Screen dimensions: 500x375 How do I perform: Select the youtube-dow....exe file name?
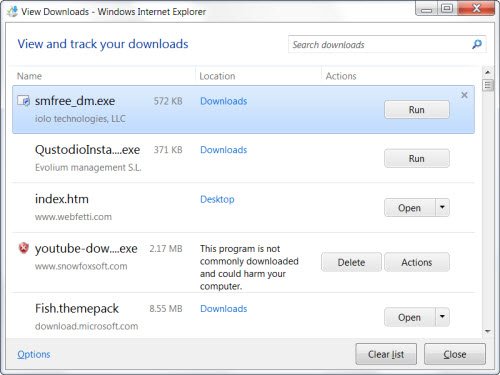coord(86,248)
